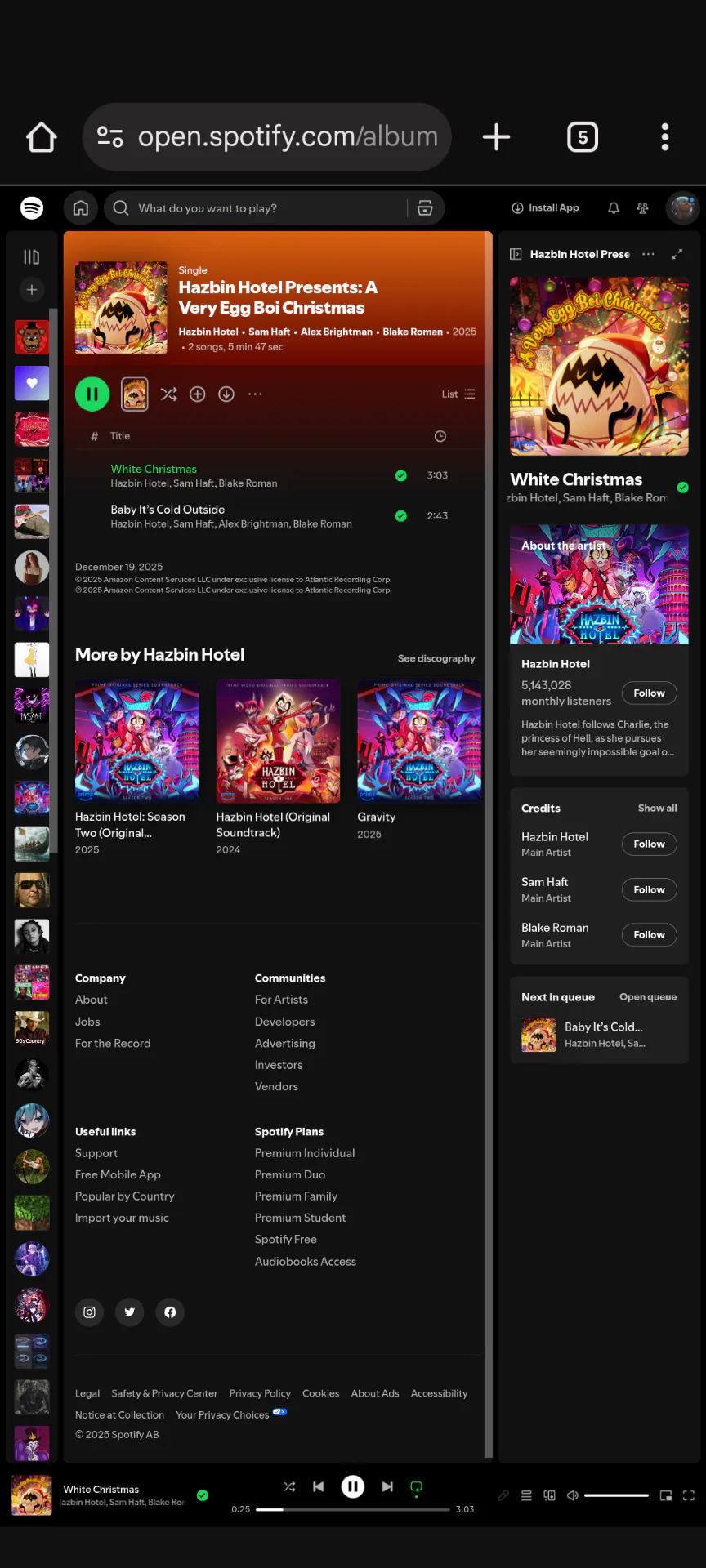Image resolution: width=706 pixels, height=1568 pixels.
Task: Open the Browse icon in search bar
Action: pos(425,208)
